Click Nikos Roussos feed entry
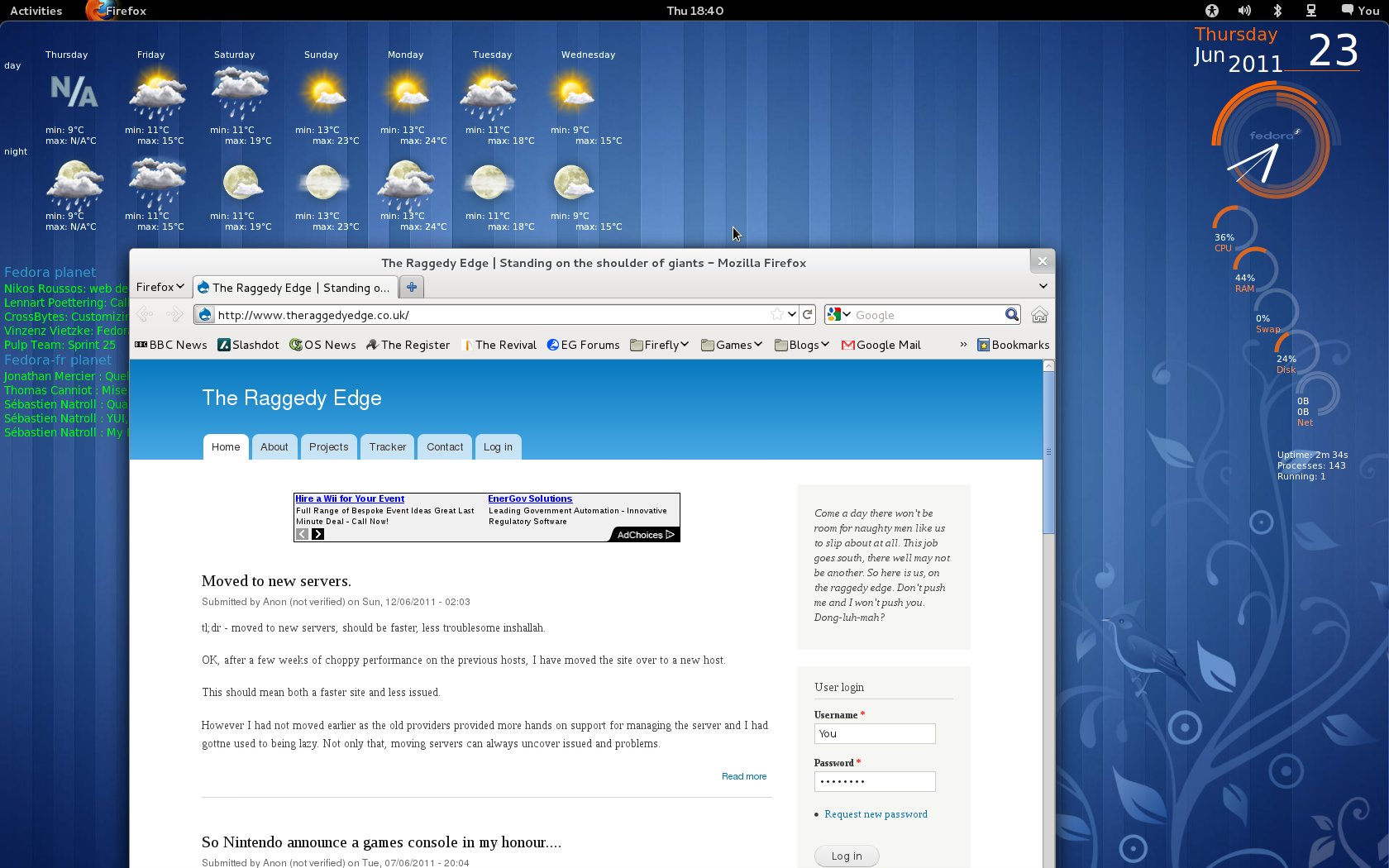This screenshot has width=1389, height=868. (66, 289)
